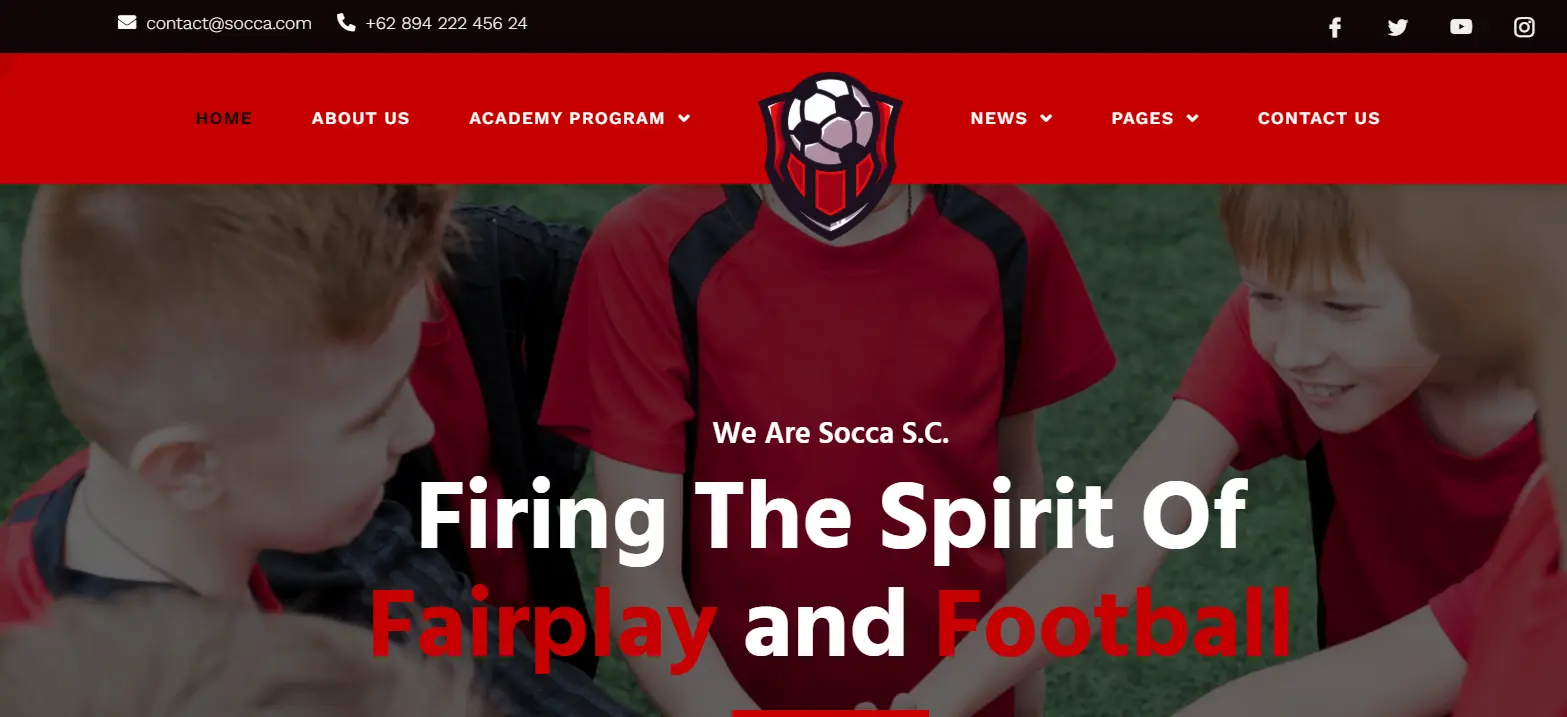Viewport: 1567px width, 717px height.
Task: Click the contact@socca.com email link
Action: pos(229,23)
